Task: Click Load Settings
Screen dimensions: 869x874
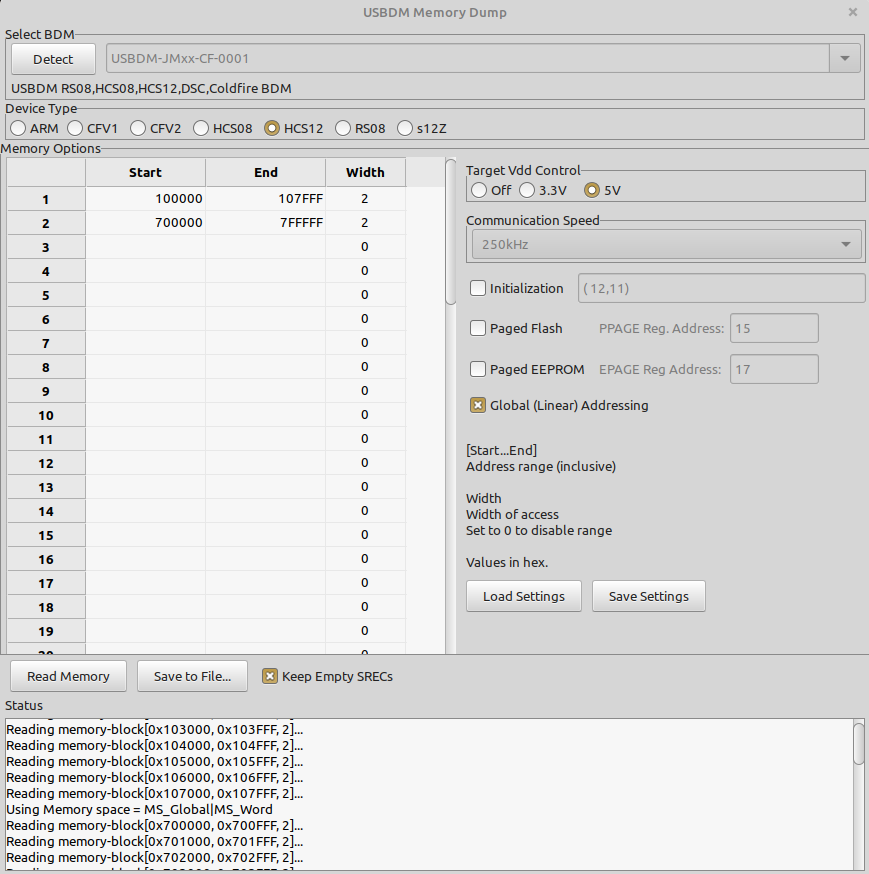Action: 523,596
